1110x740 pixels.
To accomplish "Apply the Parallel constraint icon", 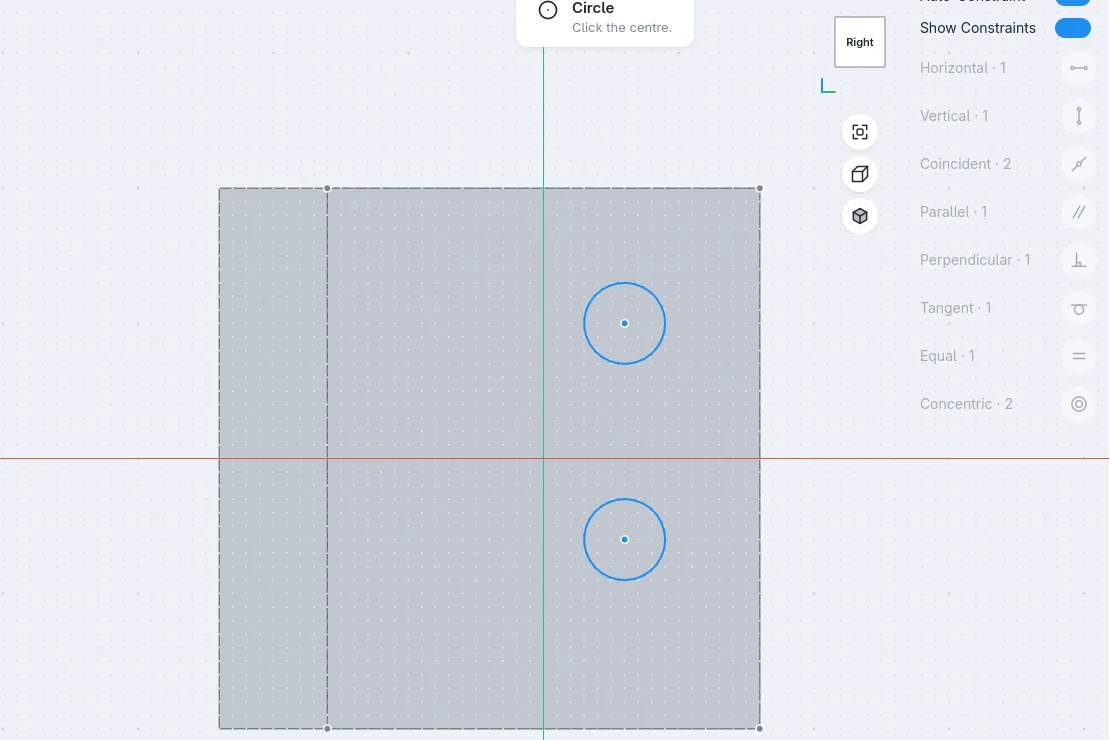I will (1078, 212).
